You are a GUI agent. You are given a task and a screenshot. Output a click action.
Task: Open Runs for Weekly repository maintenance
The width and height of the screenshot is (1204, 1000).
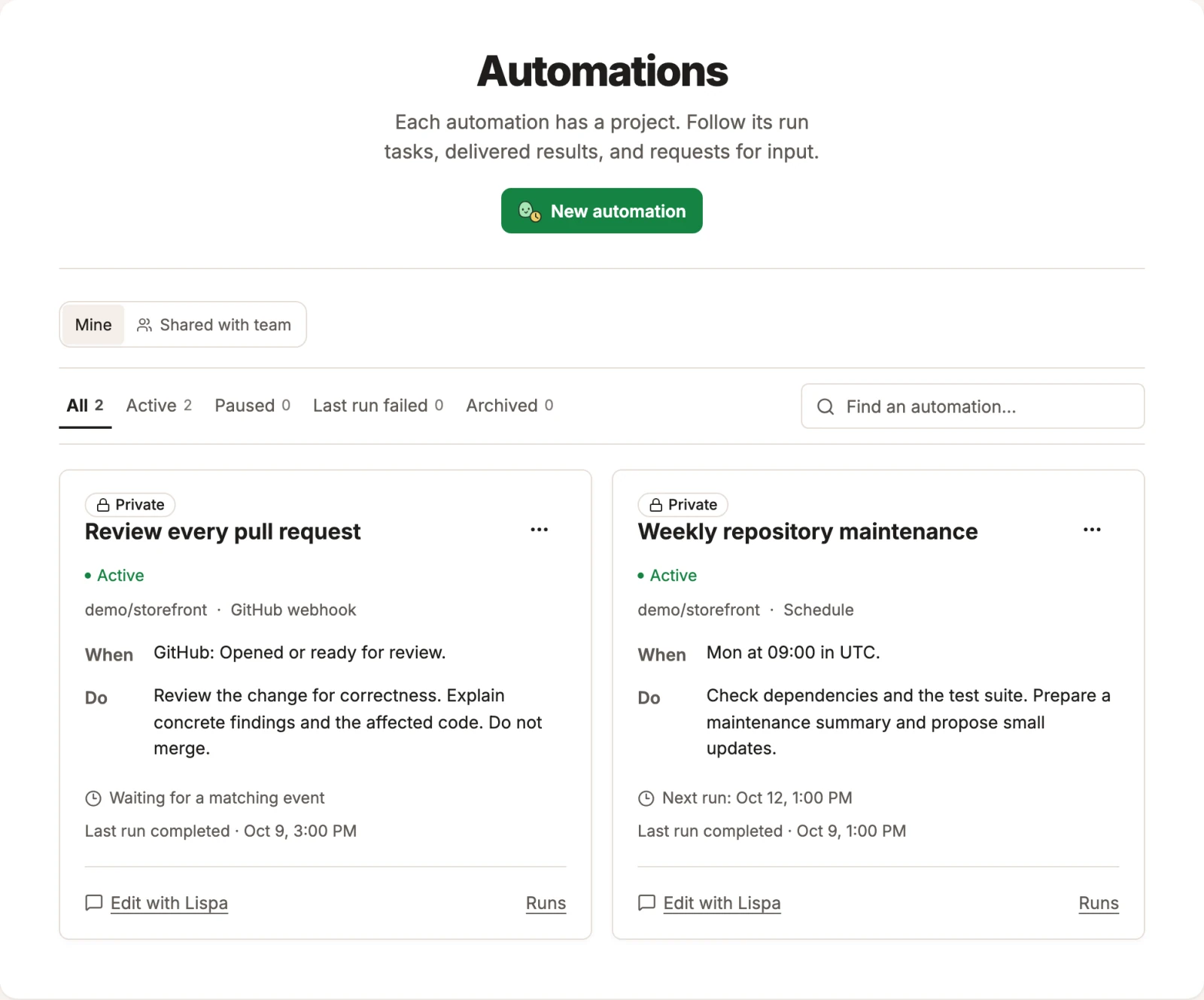pyautogui.click(x=1099, y=903)
